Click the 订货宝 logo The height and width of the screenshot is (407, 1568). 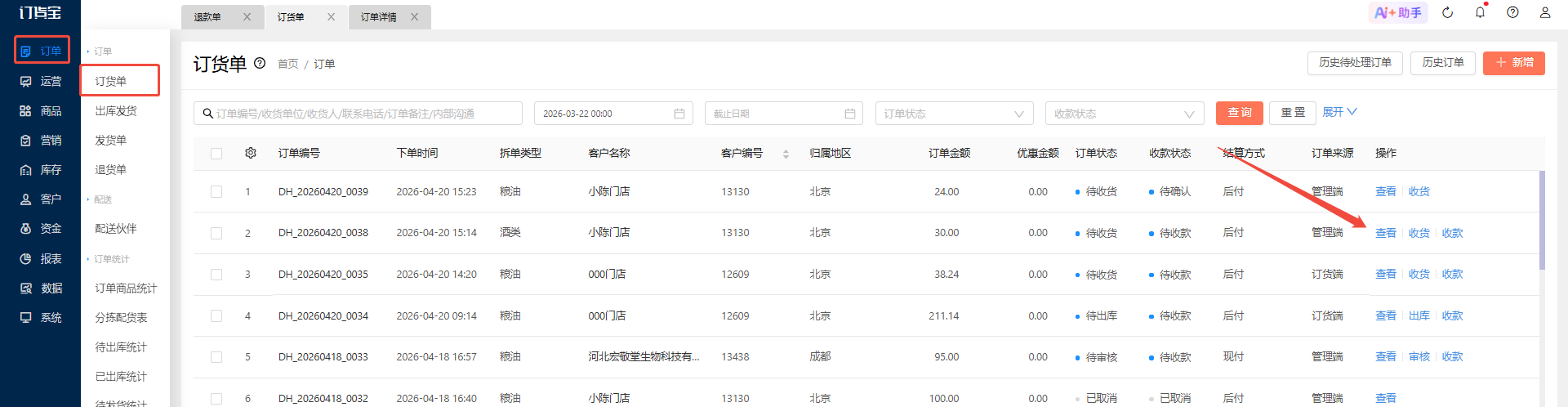pyautogui.click(x=40, y=12)
